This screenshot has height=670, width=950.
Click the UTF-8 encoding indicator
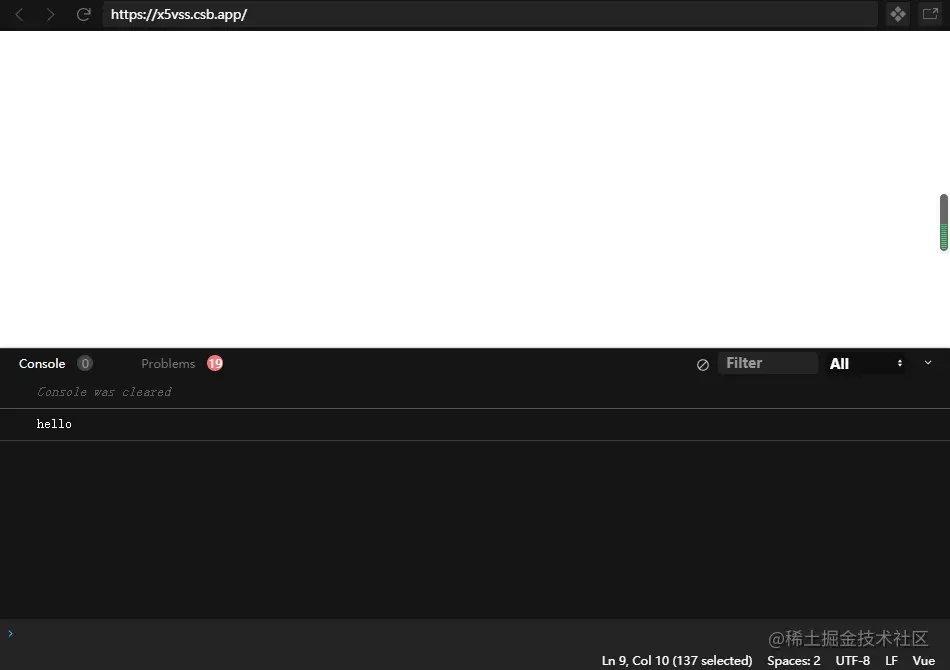click(x=852, y=660)
